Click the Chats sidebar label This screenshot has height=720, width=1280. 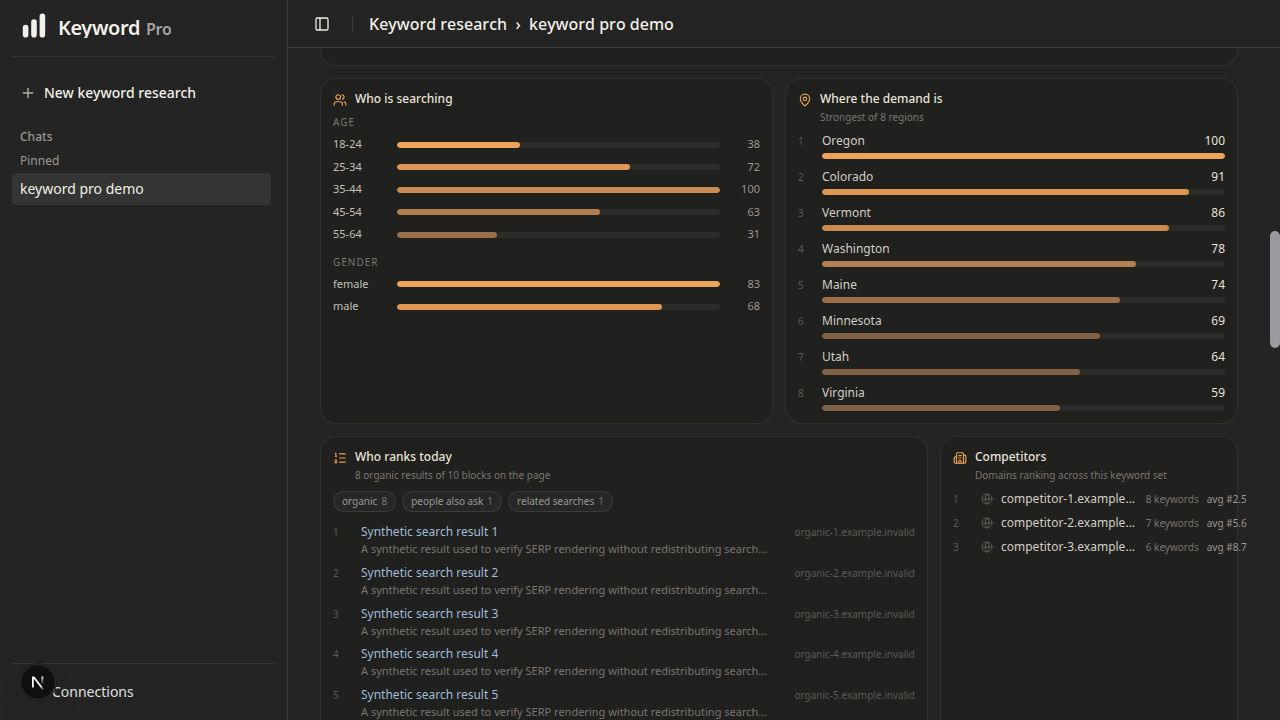coord(36,137)
